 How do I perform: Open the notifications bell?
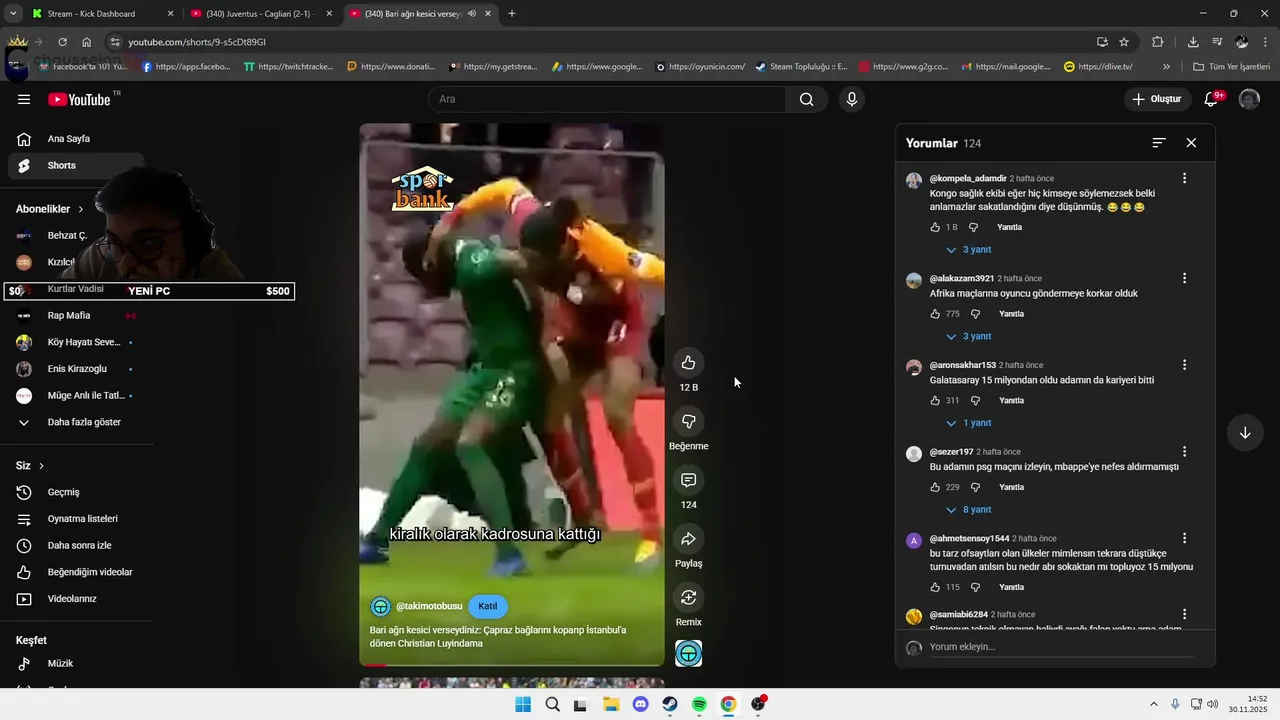1212,99
